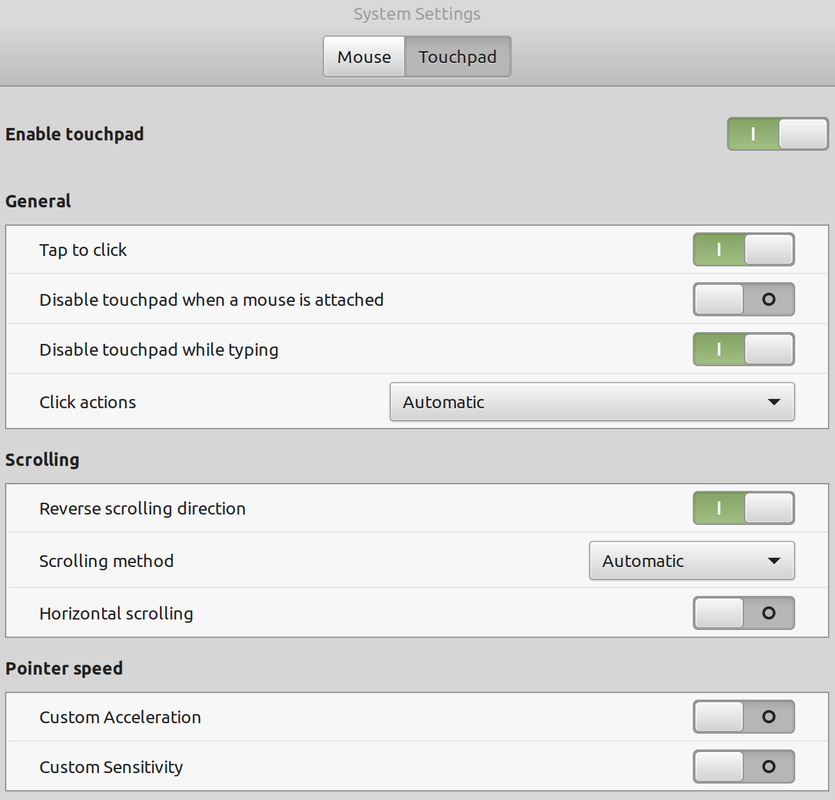
Task: Turn on Custom Acceleration
Action: click(x=743, y=717)
